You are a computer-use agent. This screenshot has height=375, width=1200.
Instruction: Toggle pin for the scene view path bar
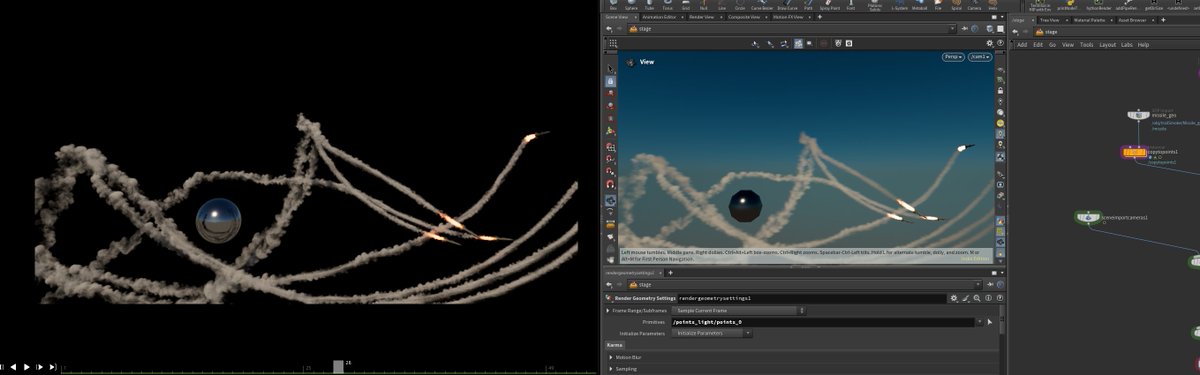[965, 29]
